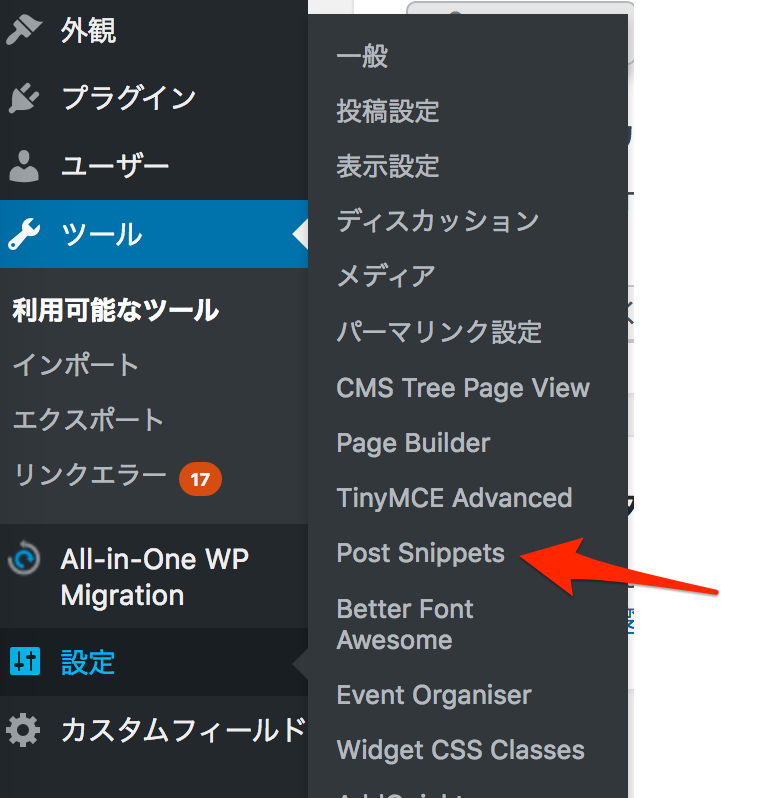Image resolution: width=760 pixels, height=798 pixels.
Task: Open Post Snippets settings
Action: [x=420, y=553]
